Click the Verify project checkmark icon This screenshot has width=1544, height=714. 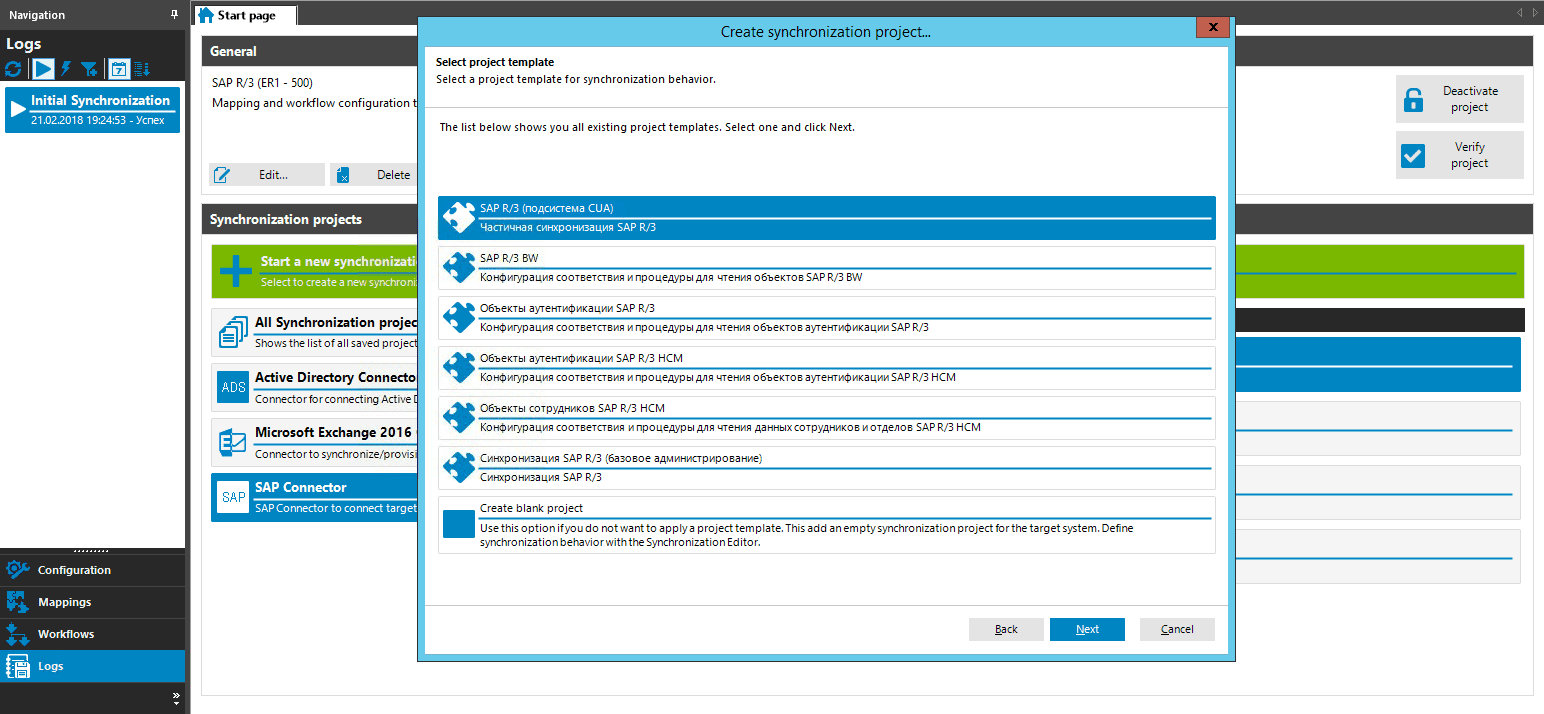pyautogui.click(x=1413, y=156)
